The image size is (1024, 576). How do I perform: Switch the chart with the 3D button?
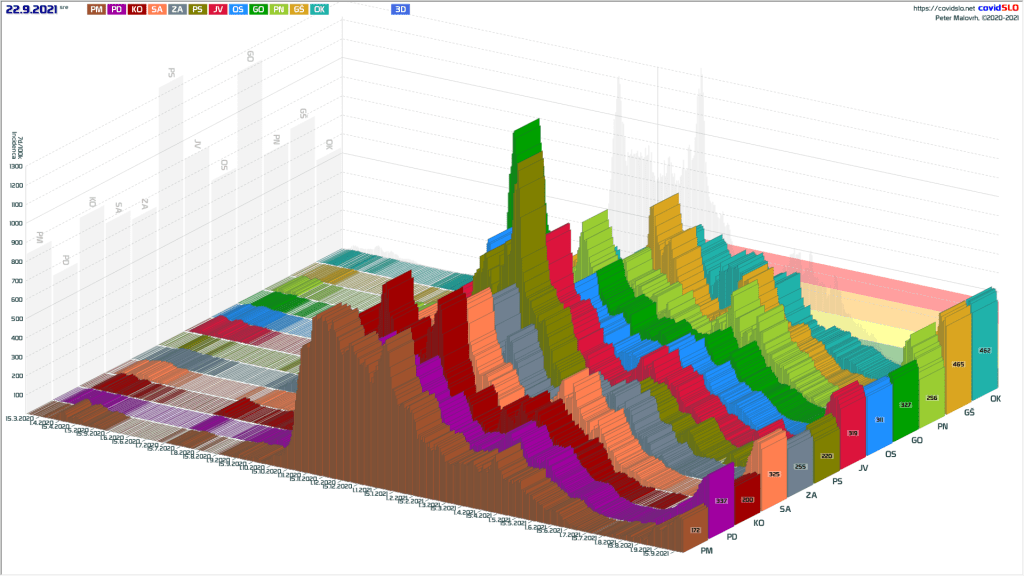400,9
